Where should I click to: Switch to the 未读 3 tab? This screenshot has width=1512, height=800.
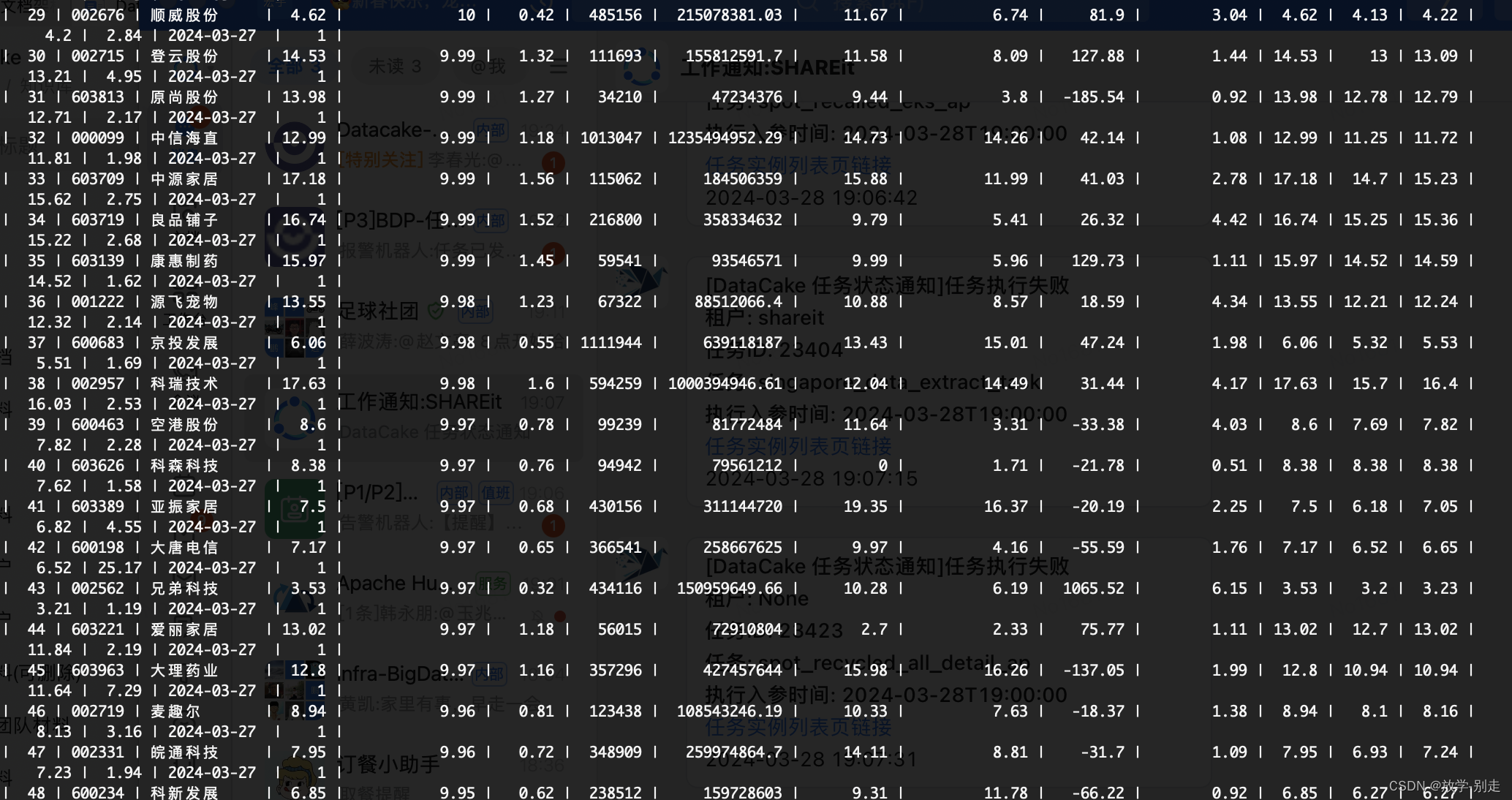pos(395,67)
